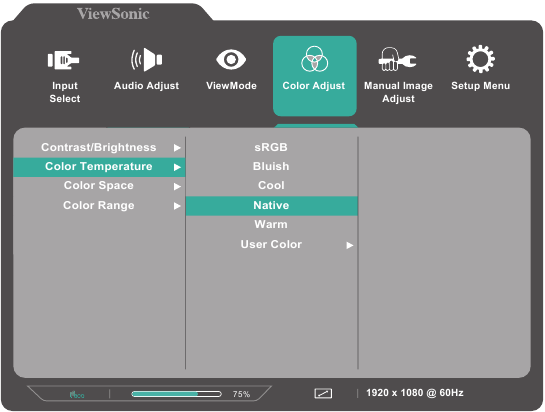The image size is (545, 412).
Task: Select the Native option
Action: (x=271, y=205)
